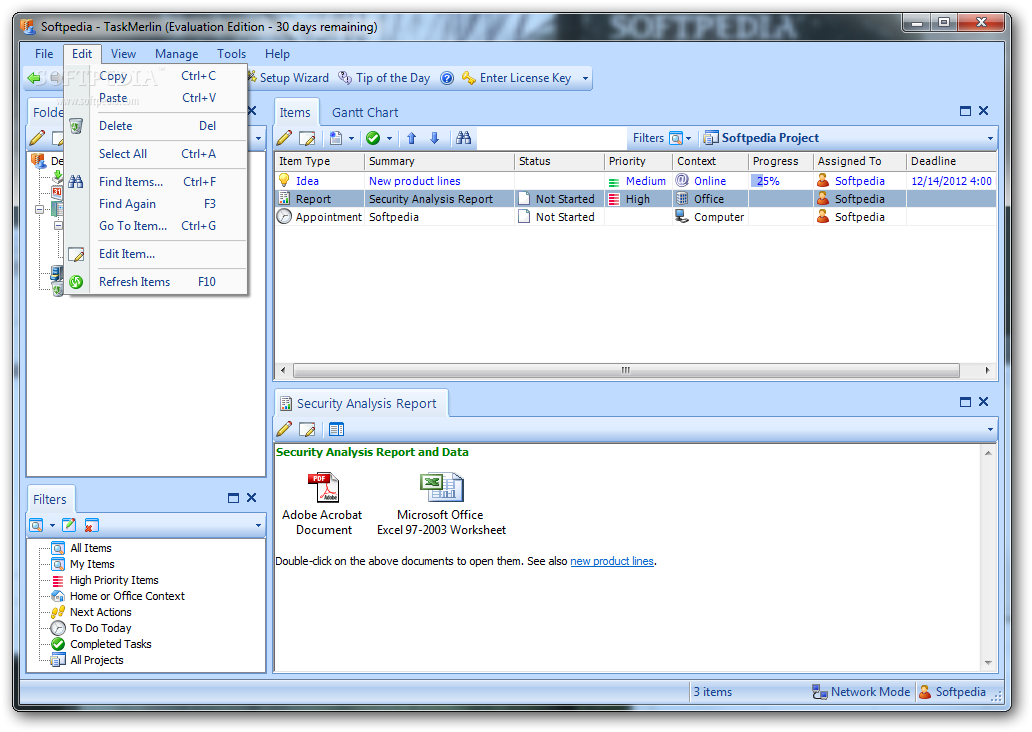Click the pencil icon in the Folders panel
The image size is (1032, 732).
pyautogui.click(x=38, y=138)
